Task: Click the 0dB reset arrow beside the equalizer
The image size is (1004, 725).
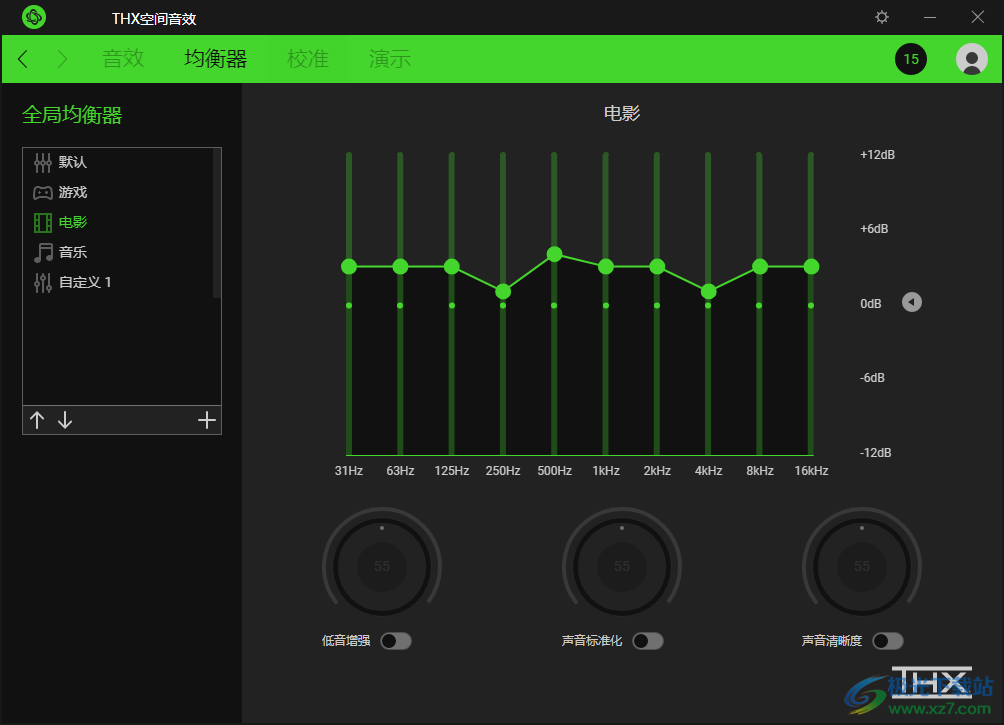Action: click(911, 302)
